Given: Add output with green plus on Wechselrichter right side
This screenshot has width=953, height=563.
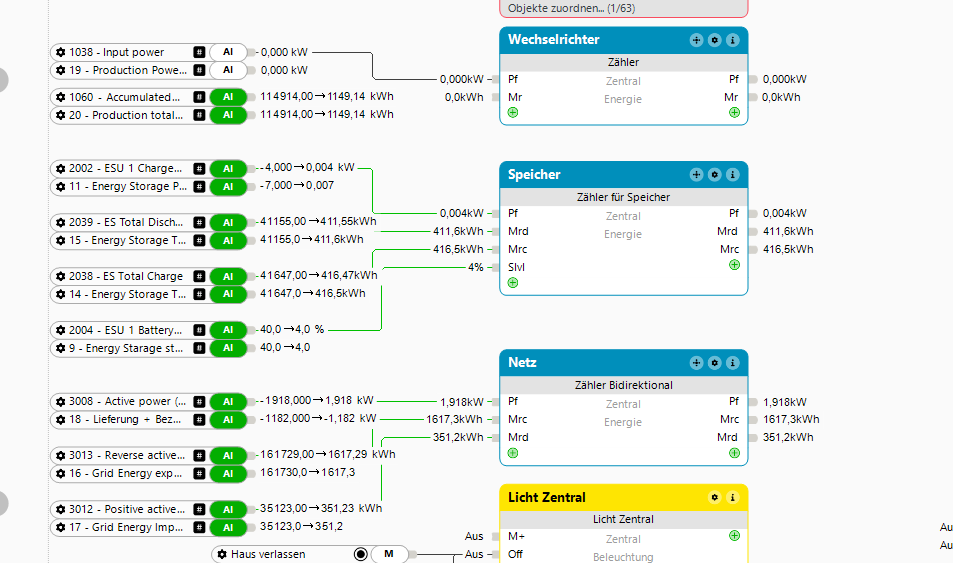Looking at the screenshot, I should point(734,112).
